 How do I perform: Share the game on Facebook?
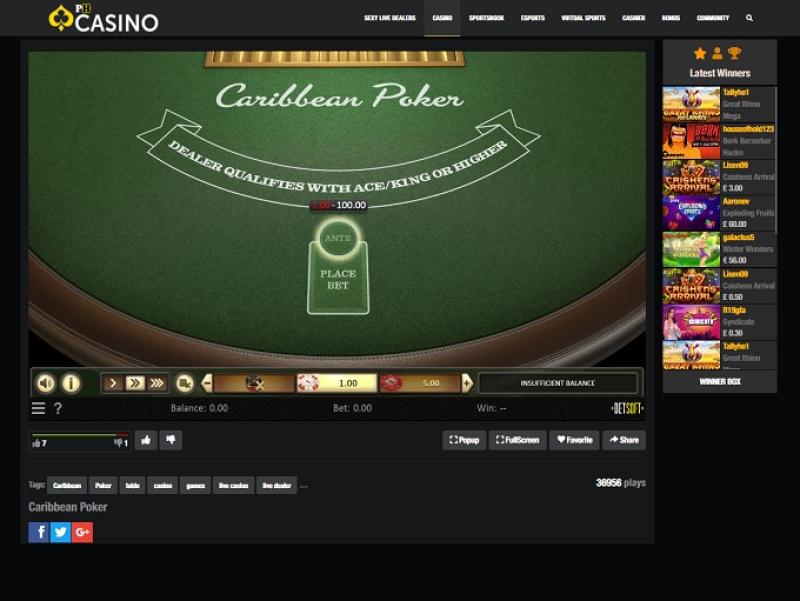coord(38,532)
